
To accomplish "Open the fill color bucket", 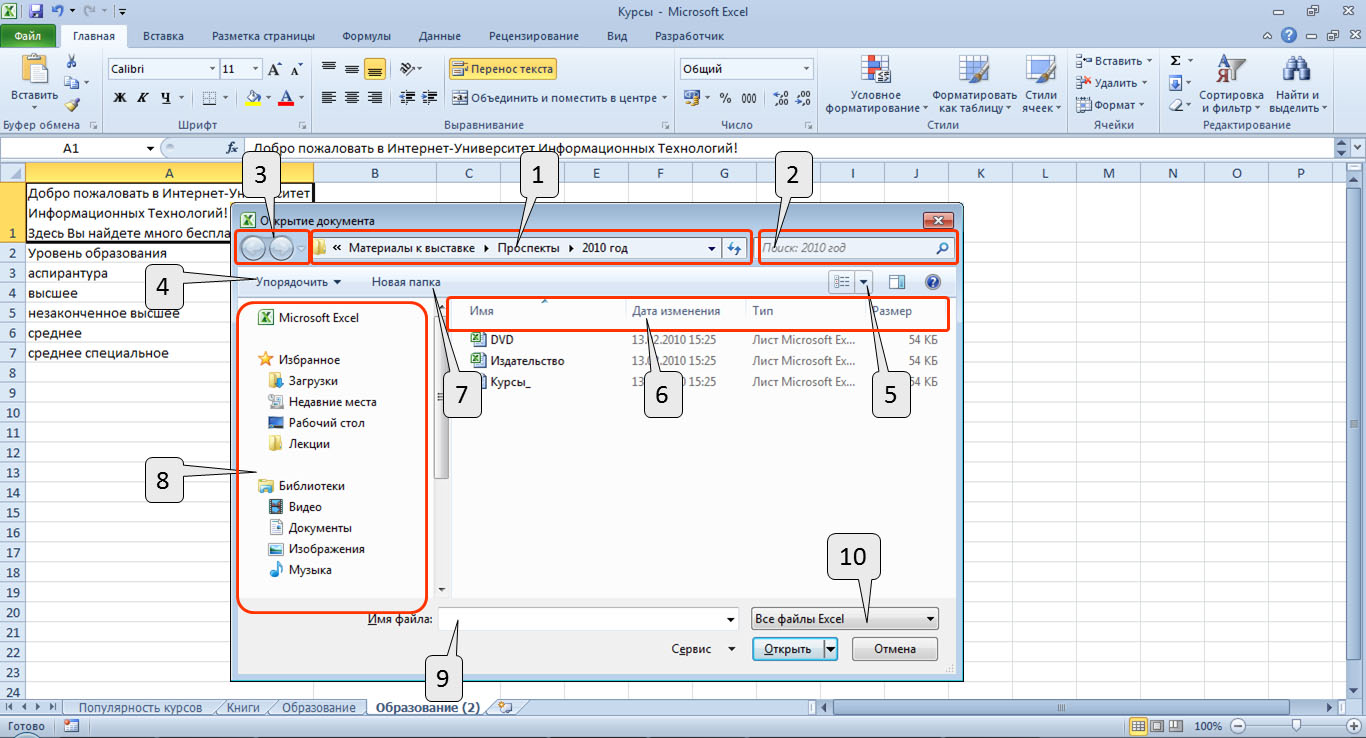I will (x=253, y=98).
